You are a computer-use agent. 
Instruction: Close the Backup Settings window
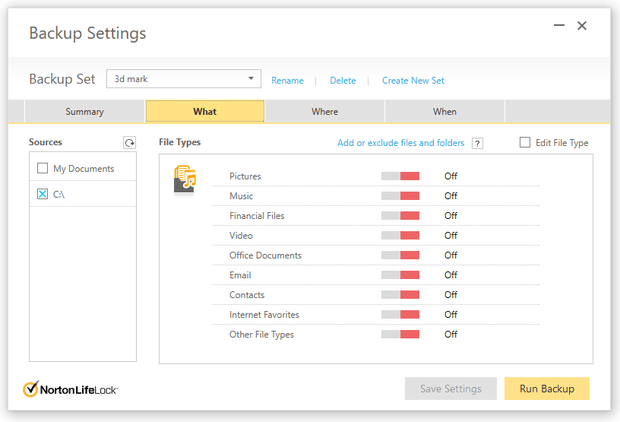point(582,26)
